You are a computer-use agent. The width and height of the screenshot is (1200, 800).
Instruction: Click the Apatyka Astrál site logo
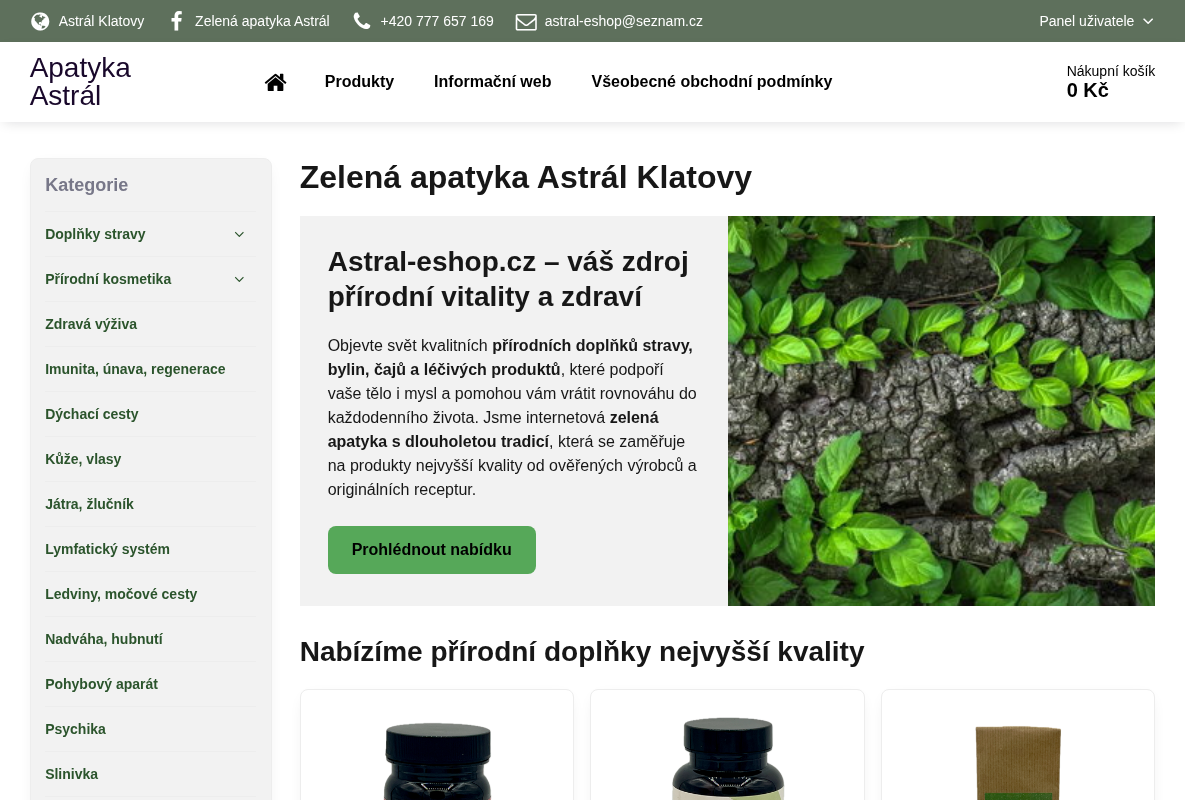(80, 82)
